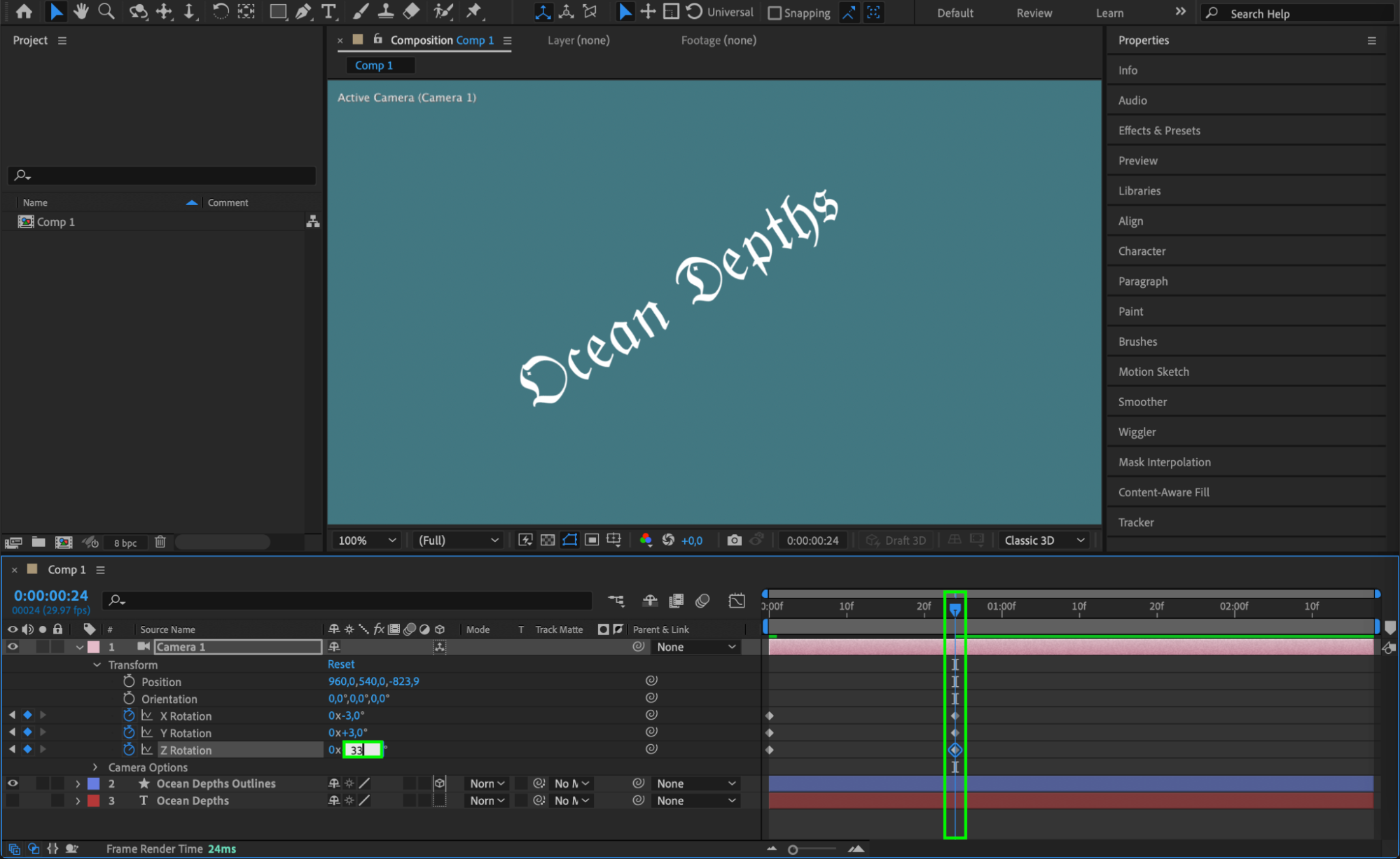Open the Effects & Presets panel
The width and height of the screenshot is (1400, 859).
pyautogui.click(x=1159, y=130)
